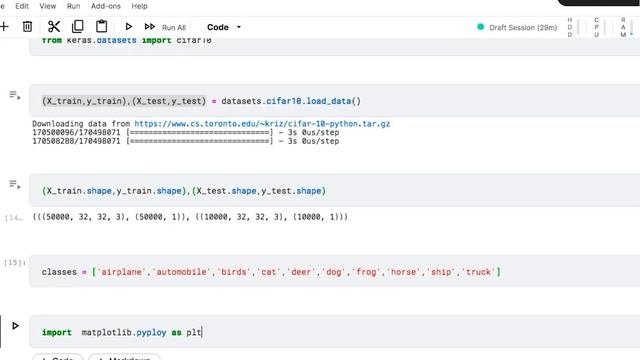The height and width of the screenshot is (360, 640).
Task: Click the Draft Session status indicator
Action: tap(517, 27)
